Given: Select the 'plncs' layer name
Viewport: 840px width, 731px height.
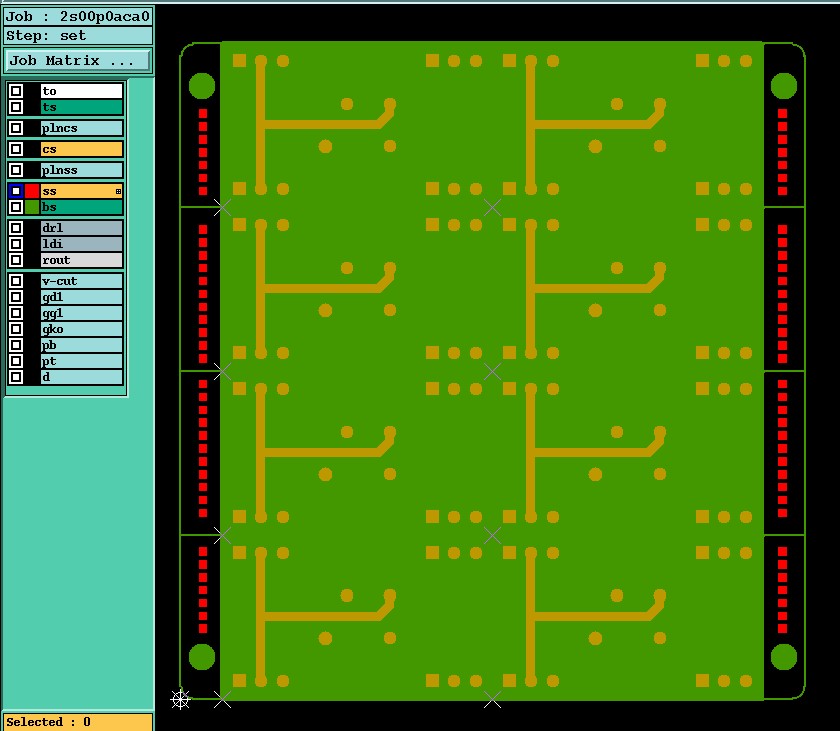Looking at the screenshot, I should pyautogui.click(x=81, y=128).
